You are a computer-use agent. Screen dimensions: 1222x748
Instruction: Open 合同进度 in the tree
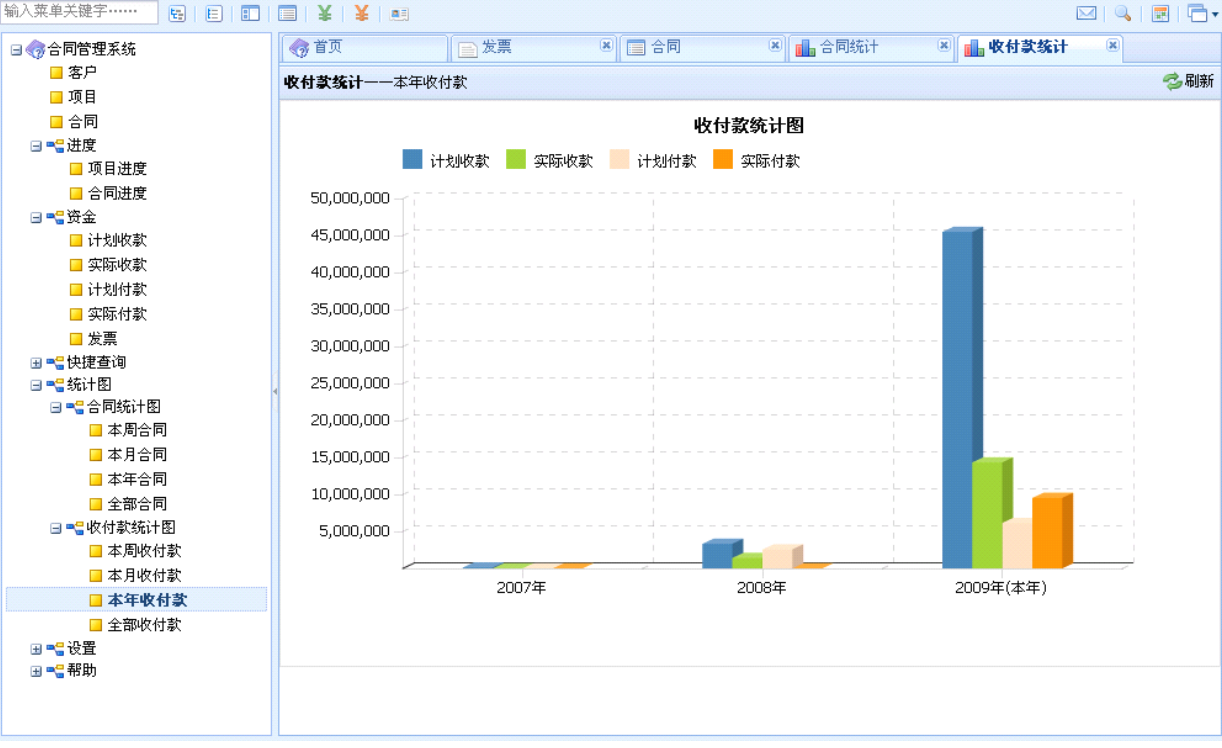pos(117,193)
